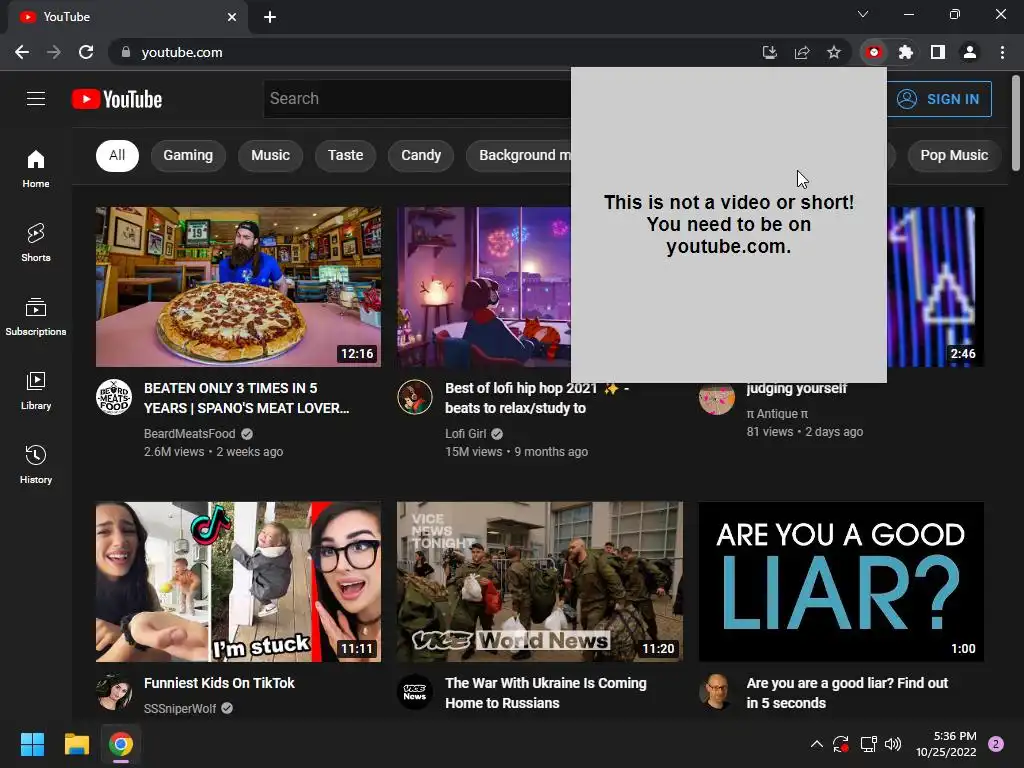Open 'Funniest Kids On TikTok' title link
Viewport: 1024px width, 768px height.
[219, 683]
